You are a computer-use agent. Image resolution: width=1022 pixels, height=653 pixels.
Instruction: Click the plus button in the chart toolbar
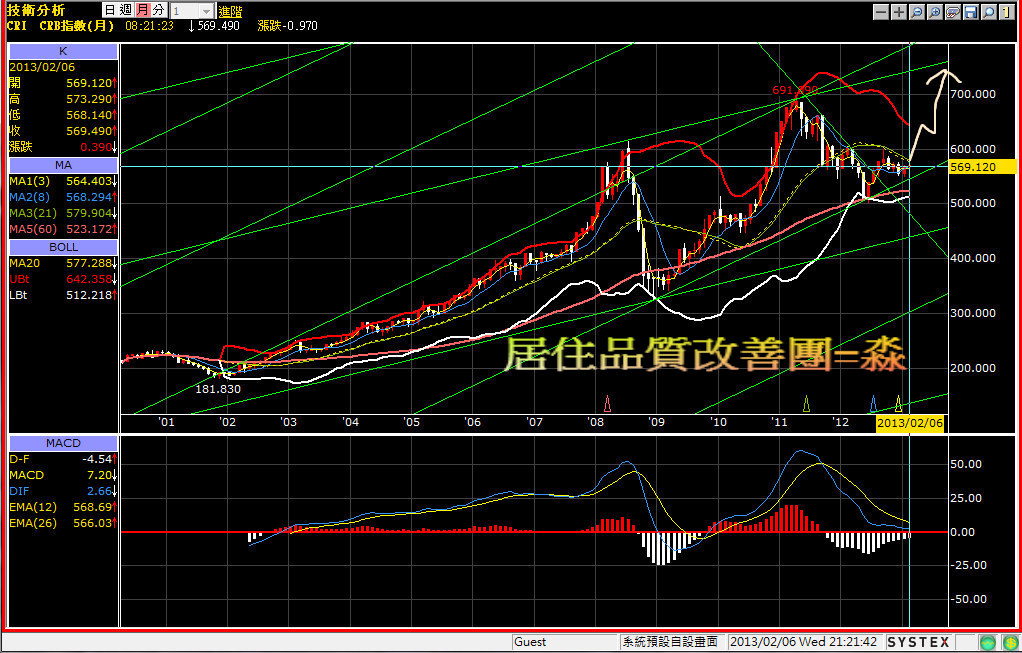(899, 12)
